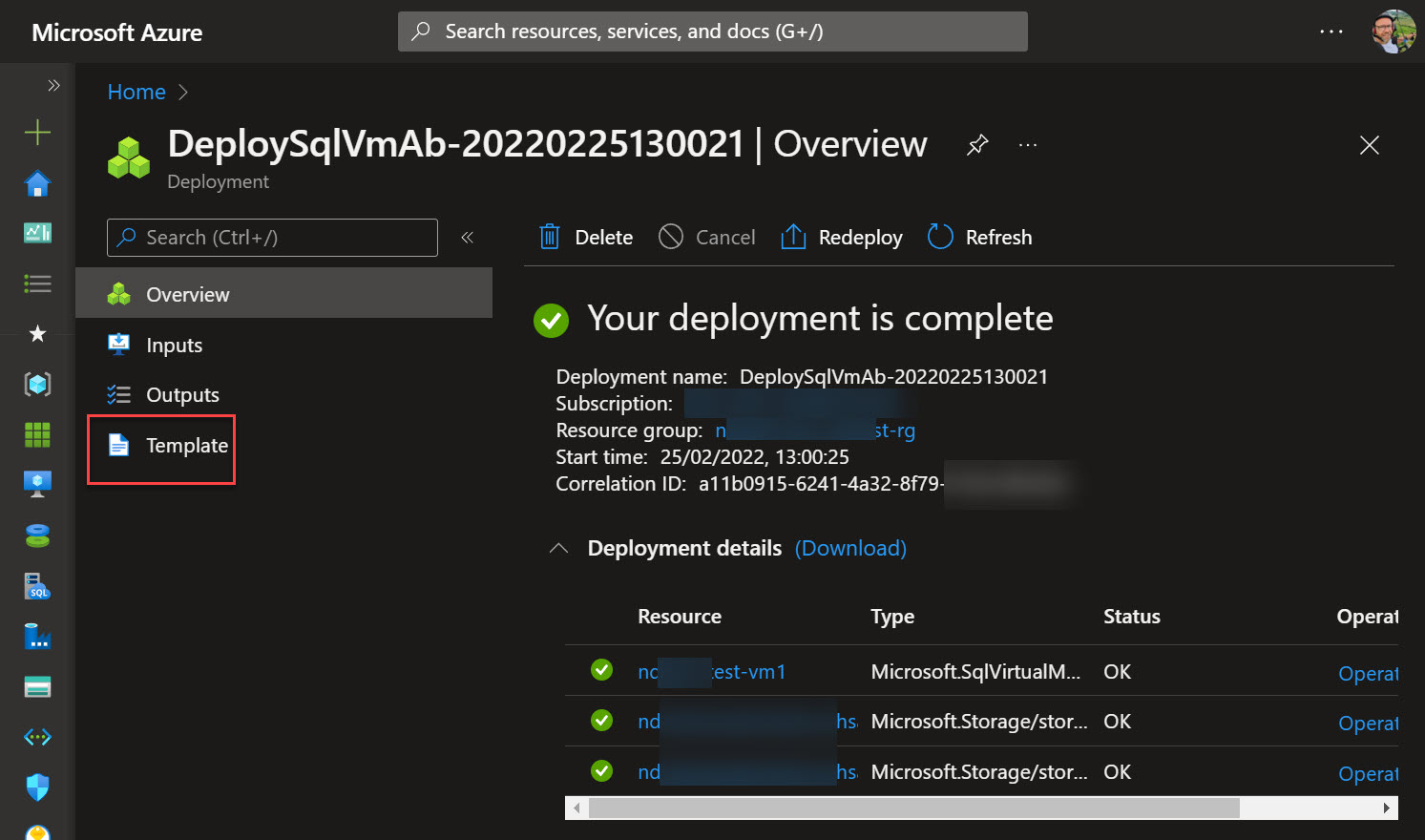
Task: Open the first Microsoft.Storage resource link
Action: point(747,722)
